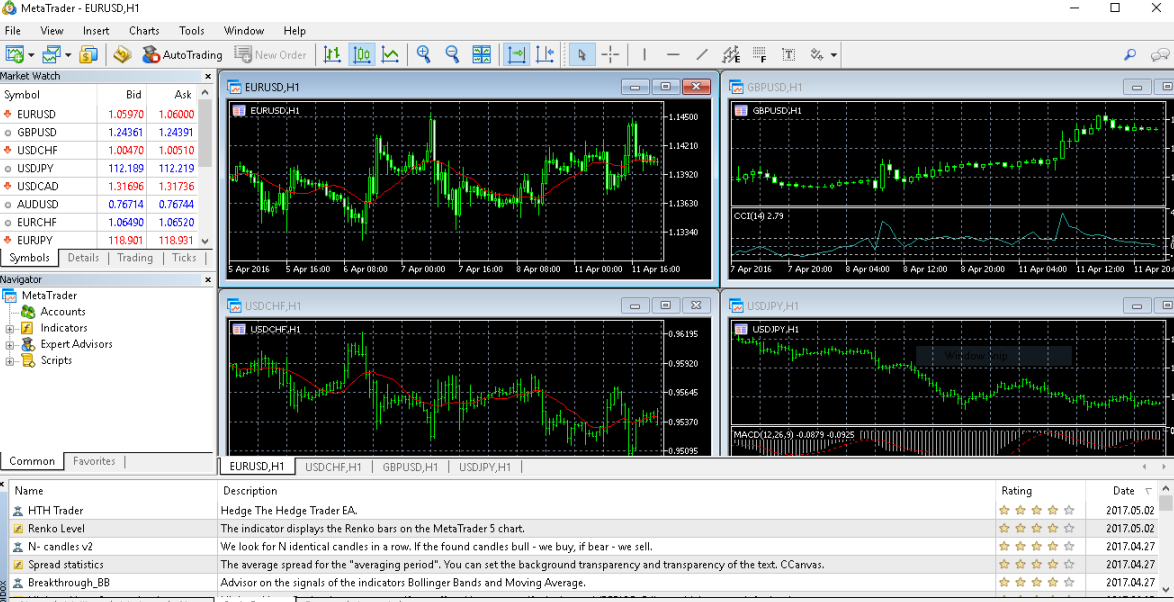This screenshot has width=1174, height=602.
Task: Zoom in on the chart
Action: [424, 55]
